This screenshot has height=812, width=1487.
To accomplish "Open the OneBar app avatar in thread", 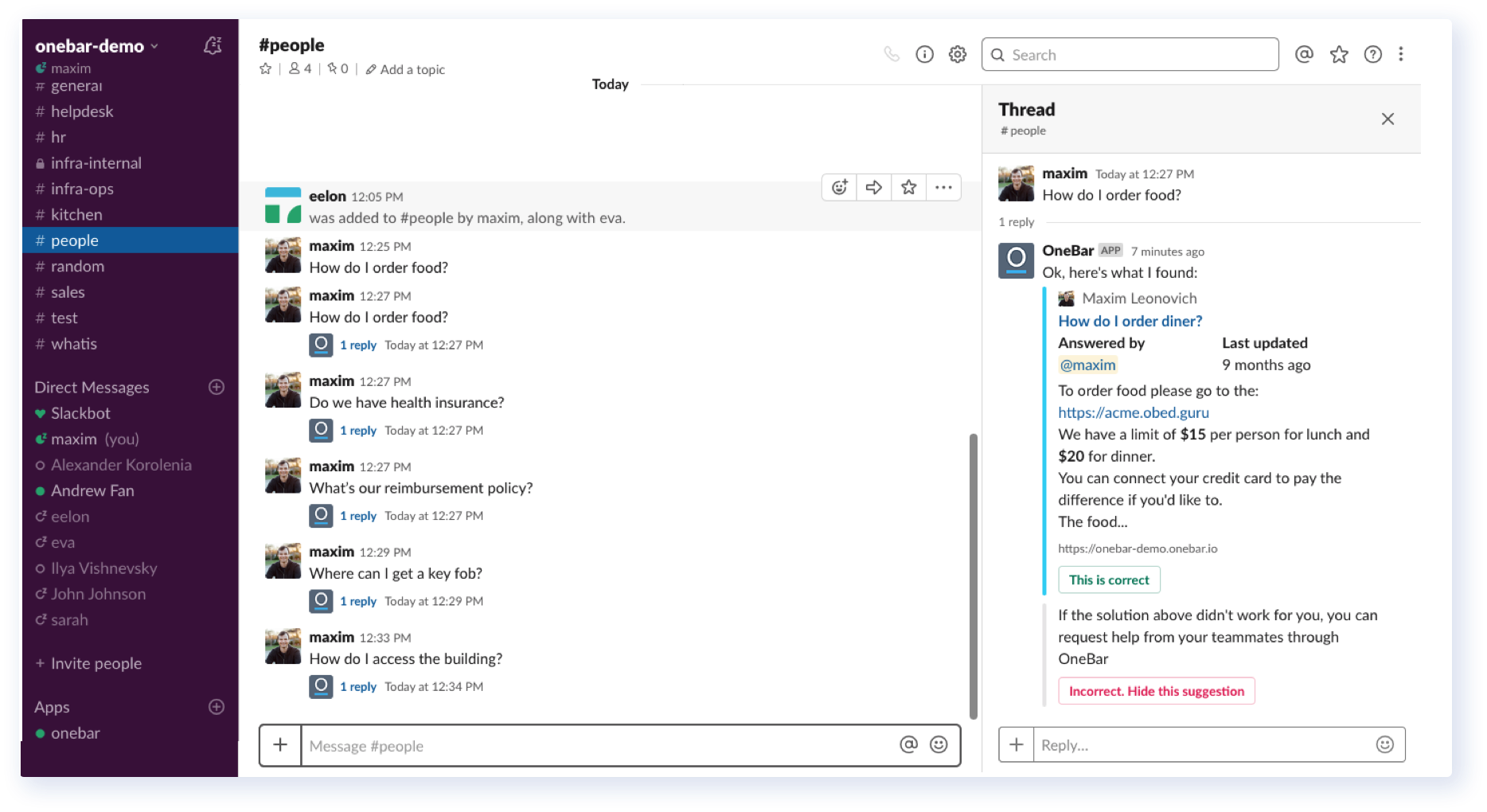I will point(1017,260).
